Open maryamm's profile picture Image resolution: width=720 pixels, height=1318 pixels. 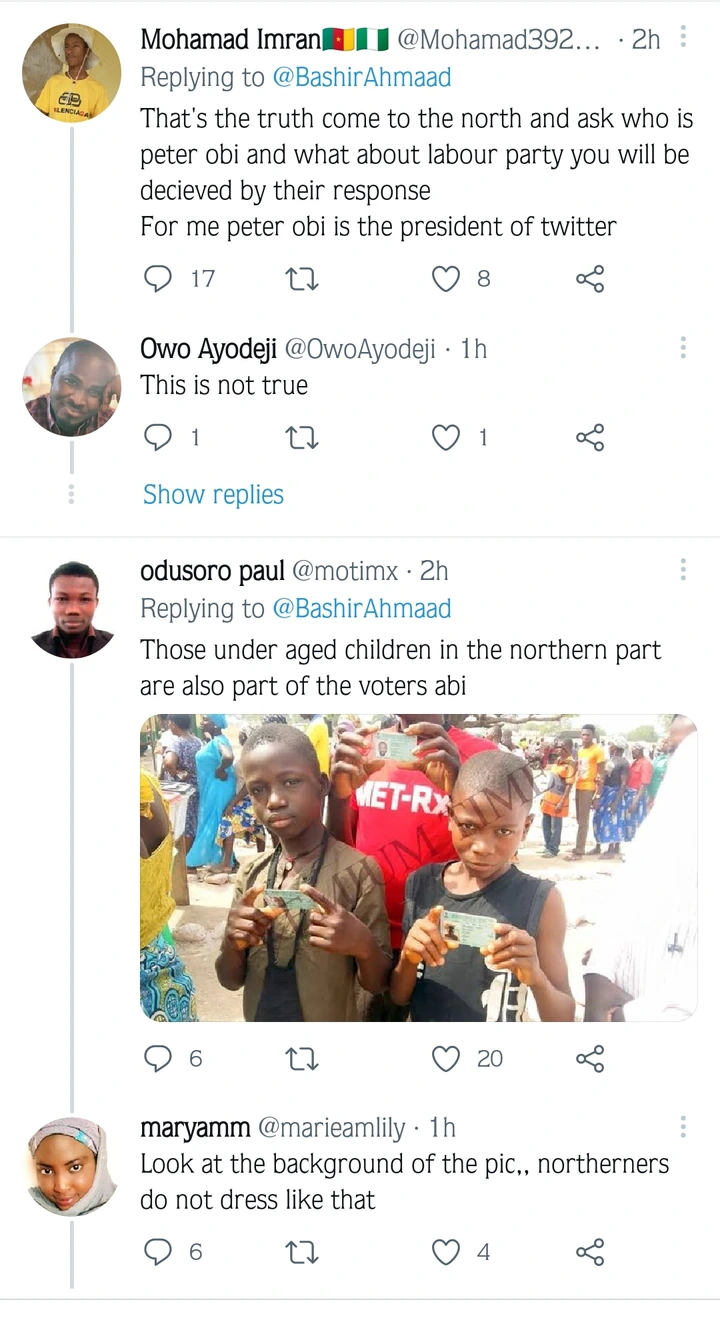(x=72, y=1166)
